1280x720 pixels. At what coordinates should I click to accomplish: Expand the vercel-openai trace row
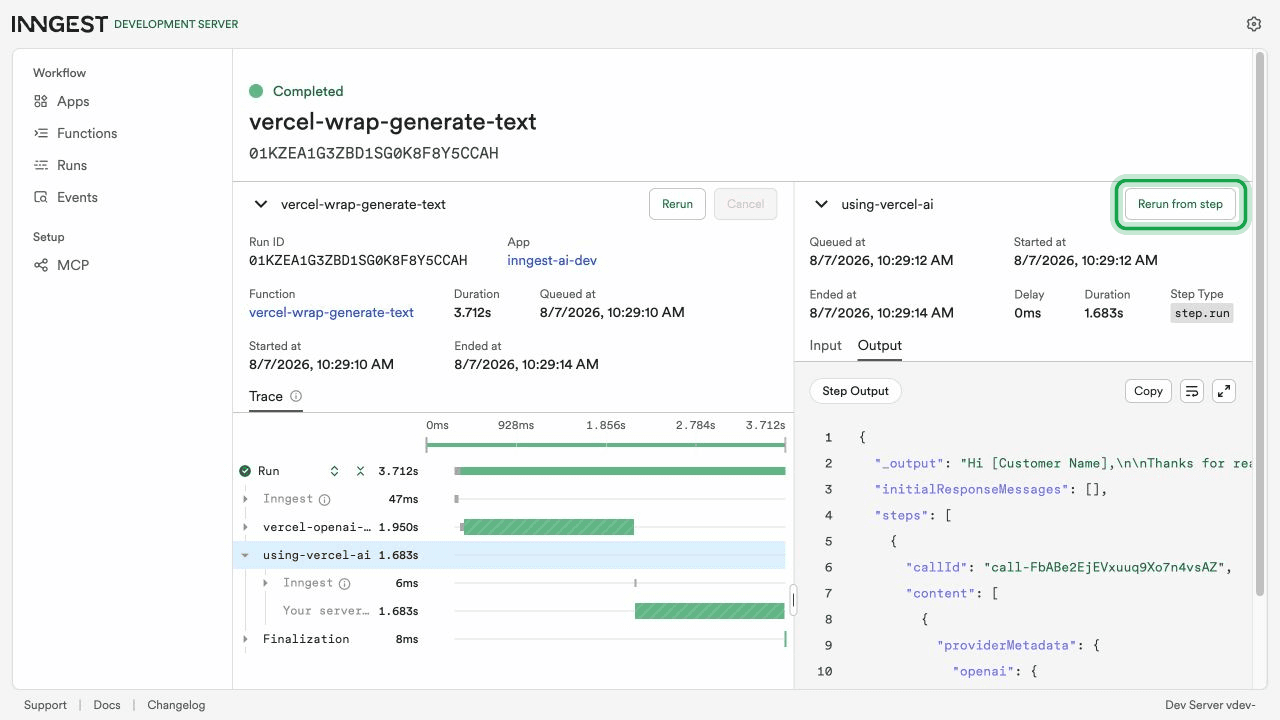(245, 527)
